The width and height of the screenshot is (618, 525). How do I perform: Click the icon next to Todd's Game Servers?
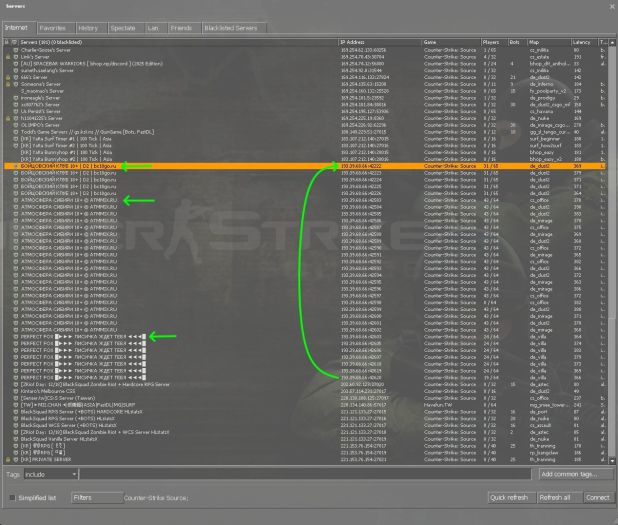16,131
